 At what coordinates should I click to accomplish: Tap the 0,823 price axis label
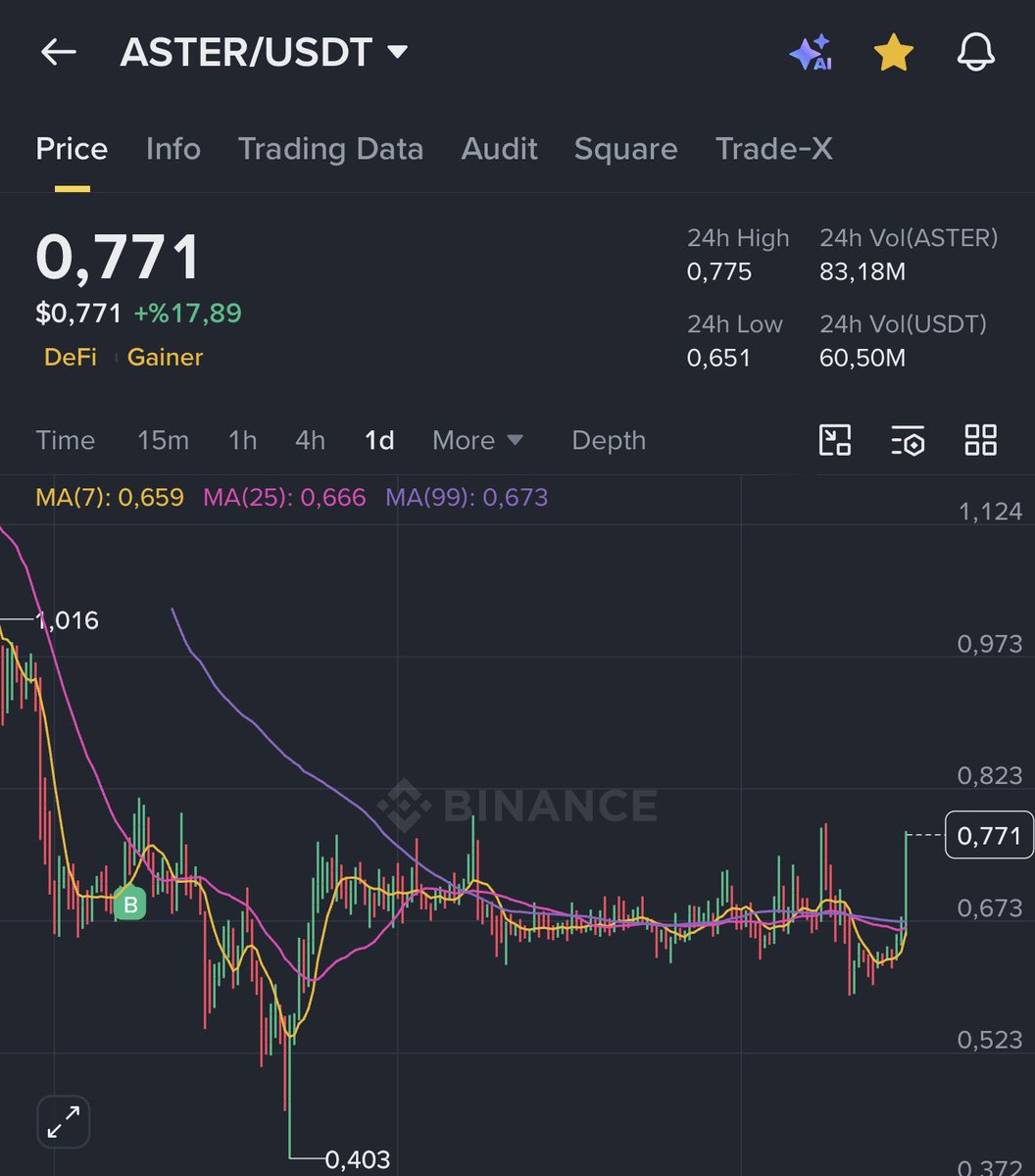click(x=990, y=776)
